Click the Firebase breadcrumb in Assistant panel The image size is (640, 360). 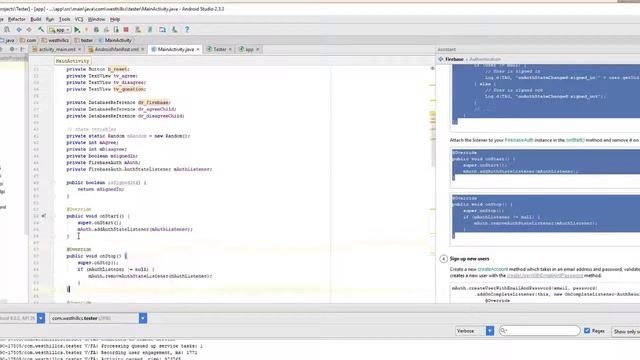pos(454,59)
